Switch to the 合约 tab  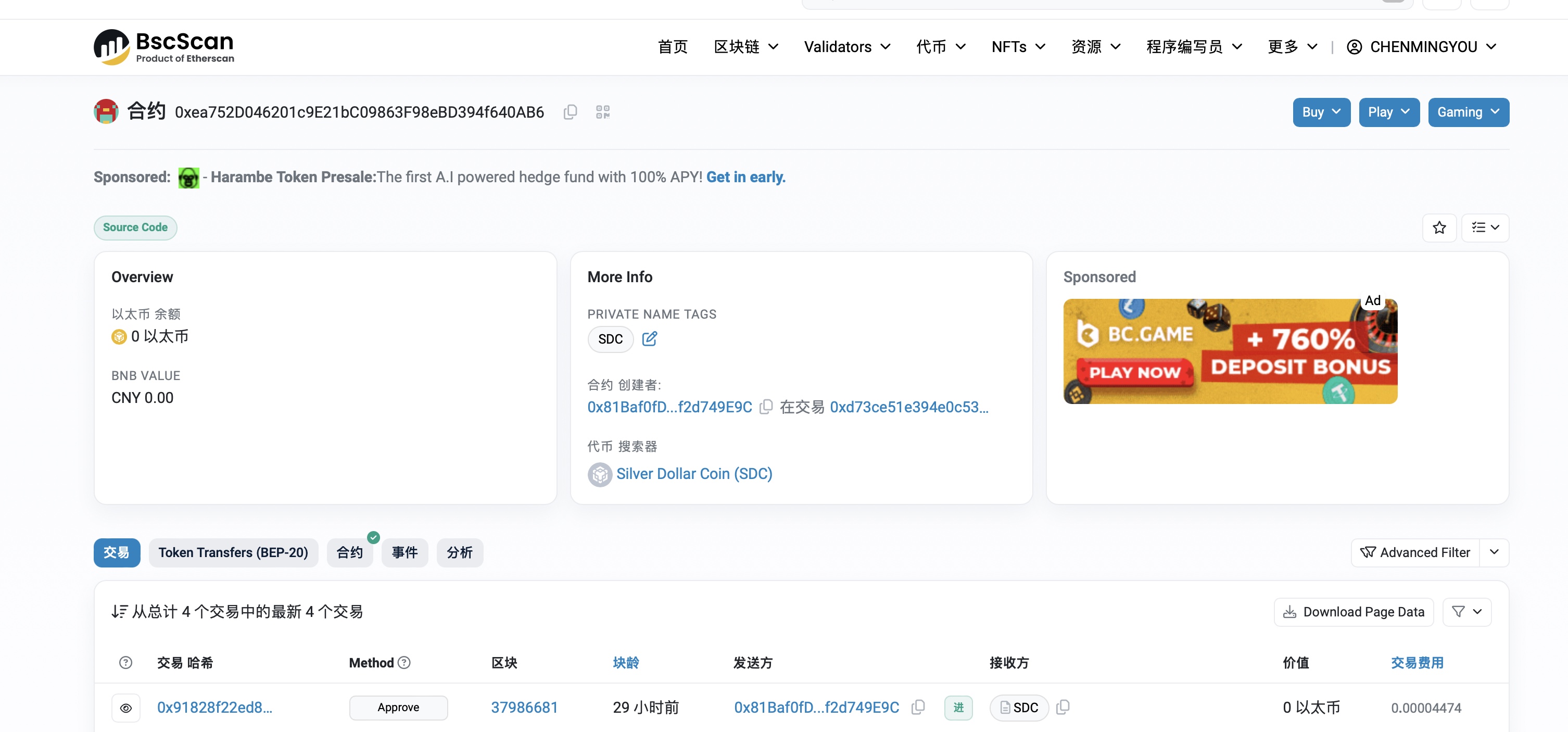point(349,552)
